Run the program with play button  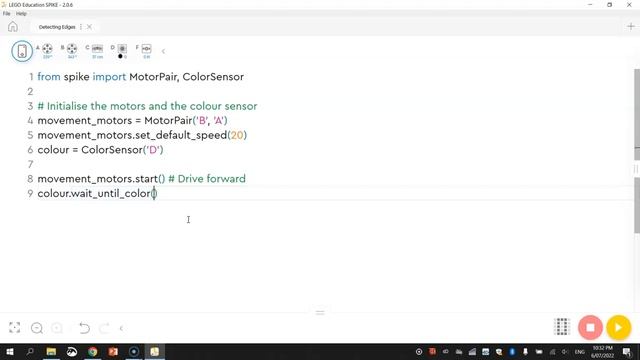pyautogui.click(x=618, y=327)
